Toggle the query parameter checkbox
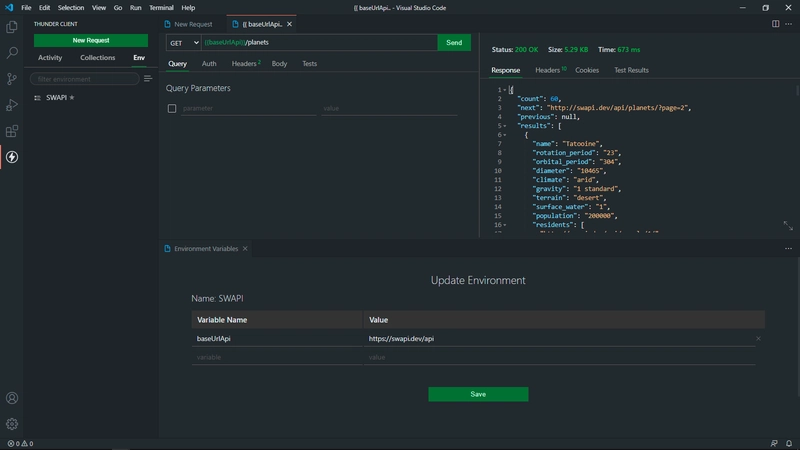This screenshot has height=450, width=800. [172, 108]
